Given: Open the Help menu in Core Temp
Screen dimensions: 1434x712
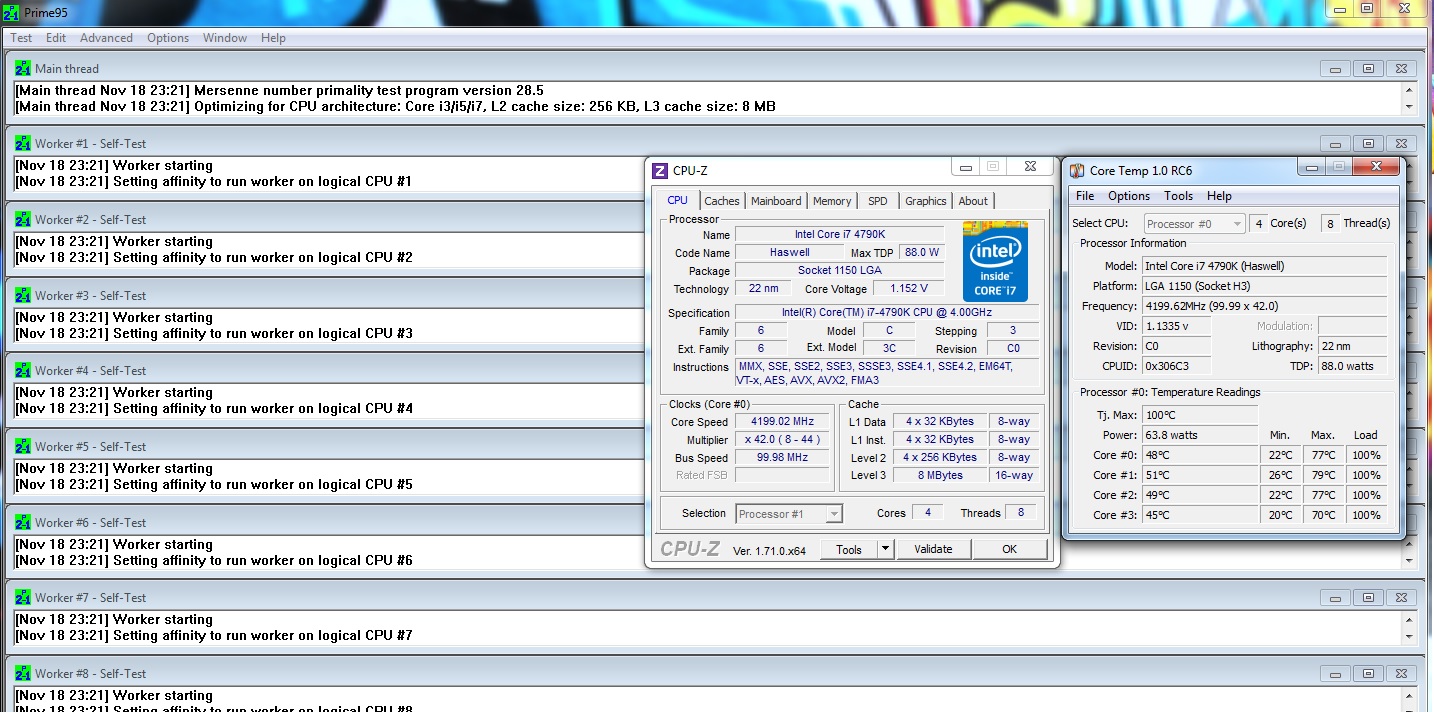Looking at the screenshot, I should [x=1219, y=196].
